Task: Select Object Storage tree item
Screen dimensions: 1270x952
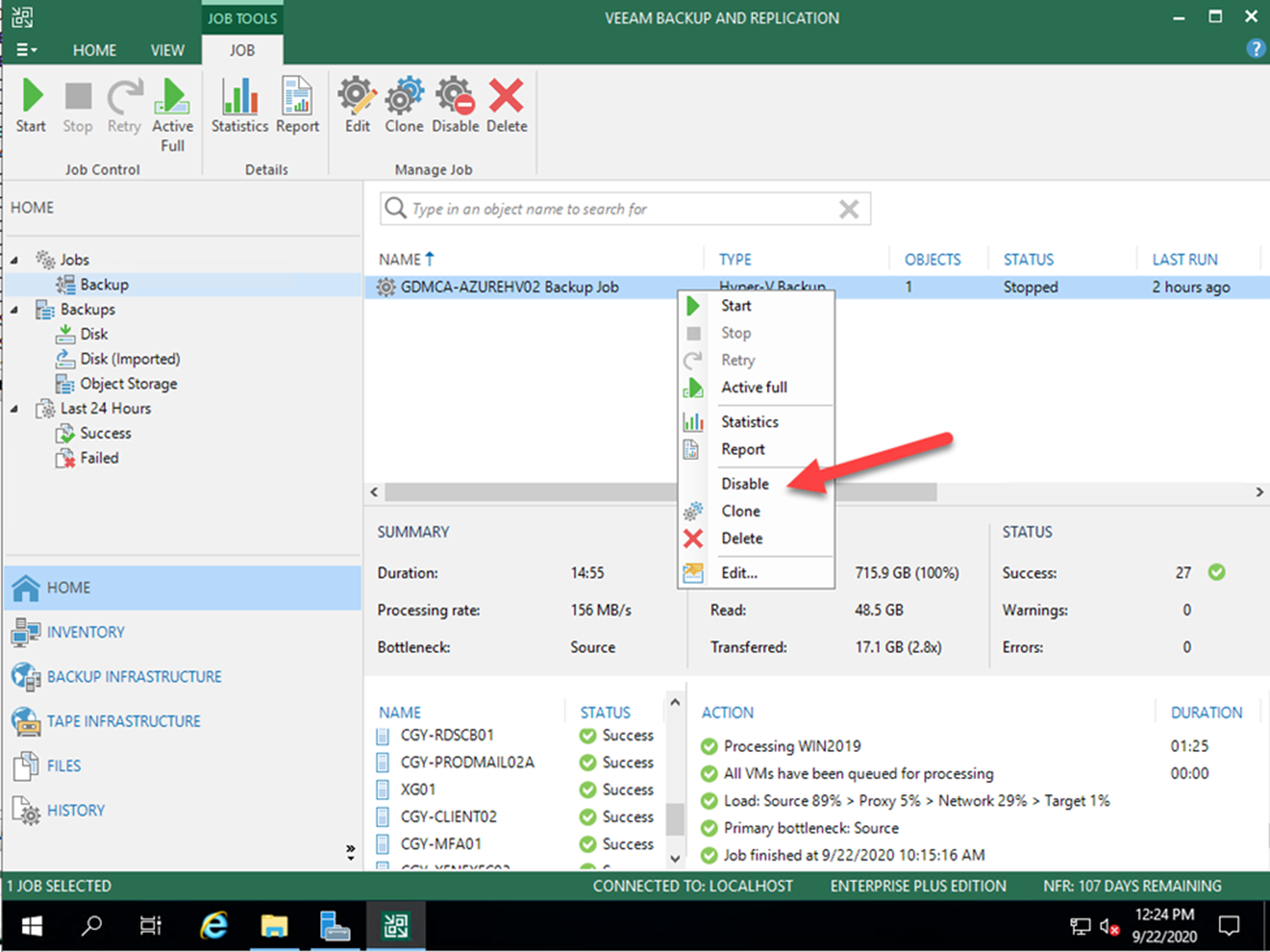Action: 116,384
